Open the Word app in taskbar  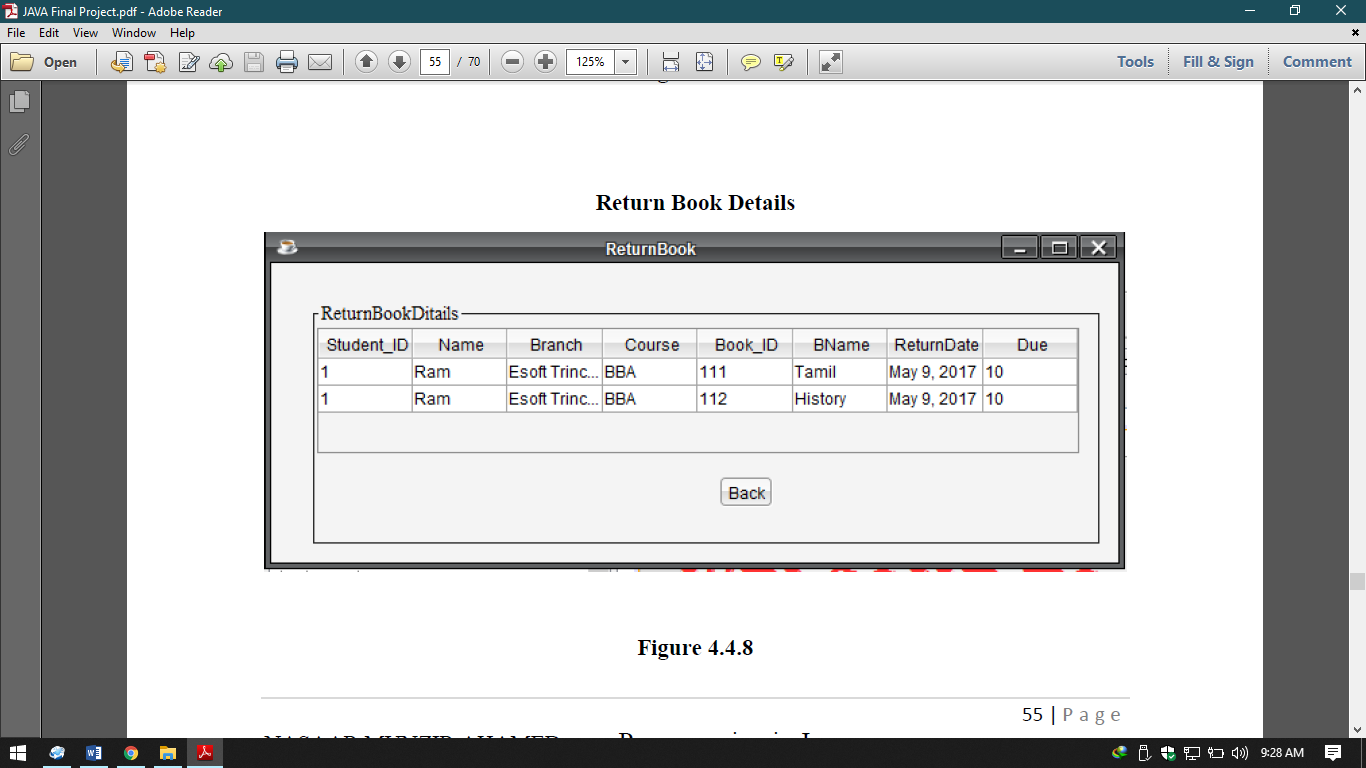[94, 753]
